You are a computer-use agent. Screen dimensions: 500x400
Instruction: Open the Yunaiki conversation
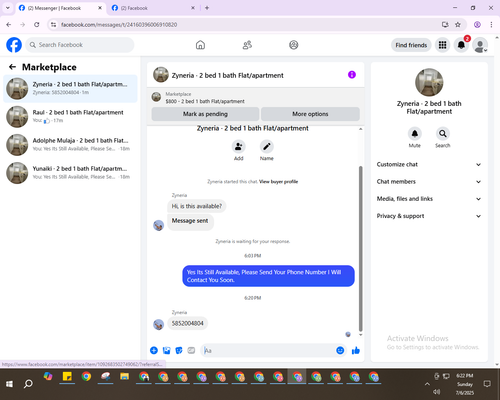70,173
